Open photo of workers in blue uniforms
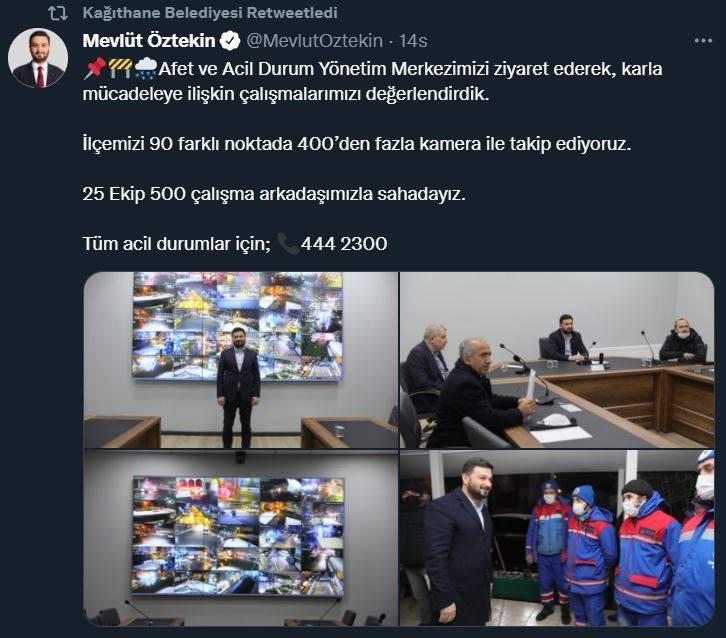Image resolution: width=726 pixels, height=638 pixels. [x=557, y=538]
